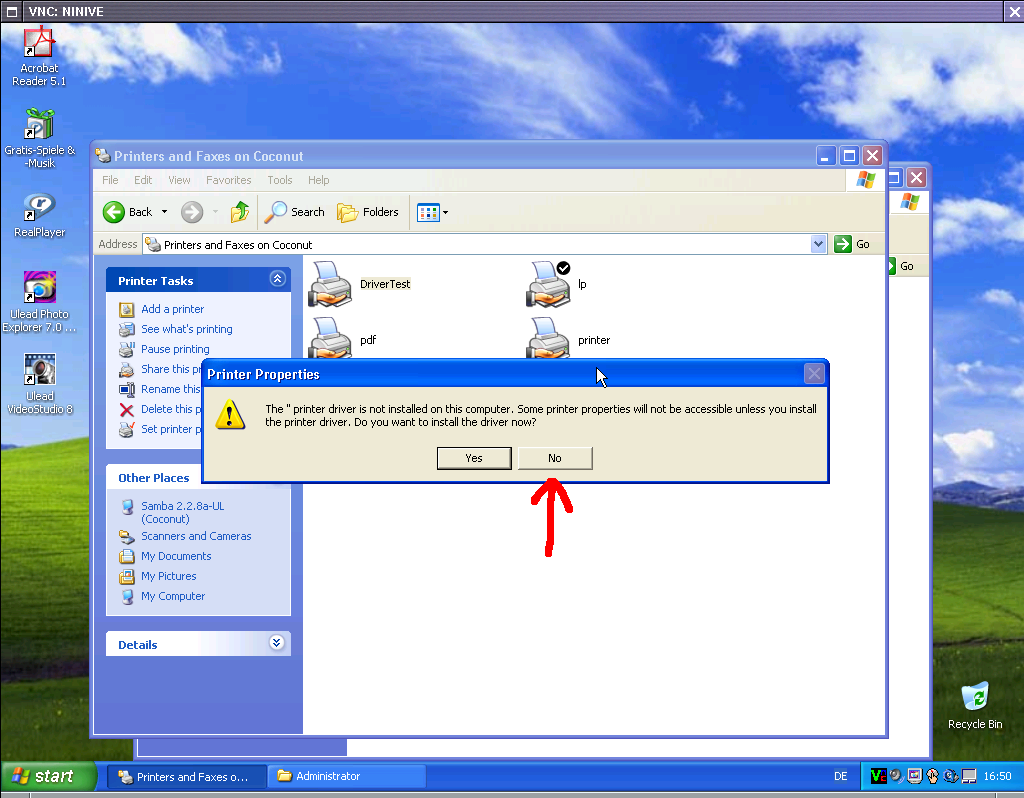Open the Address bar dropdown
This screenshot has height=798, width=1024.
[x=819, y=244]
